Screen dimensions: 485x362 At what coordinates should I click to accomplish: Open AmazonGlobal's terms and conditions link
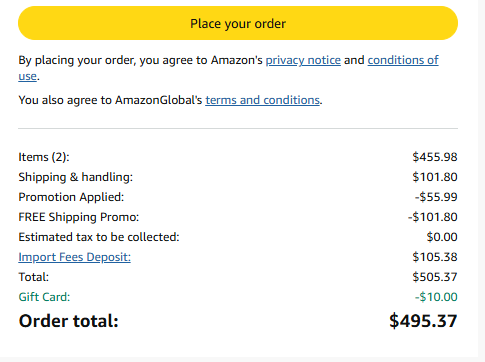[x=262, y=100]
